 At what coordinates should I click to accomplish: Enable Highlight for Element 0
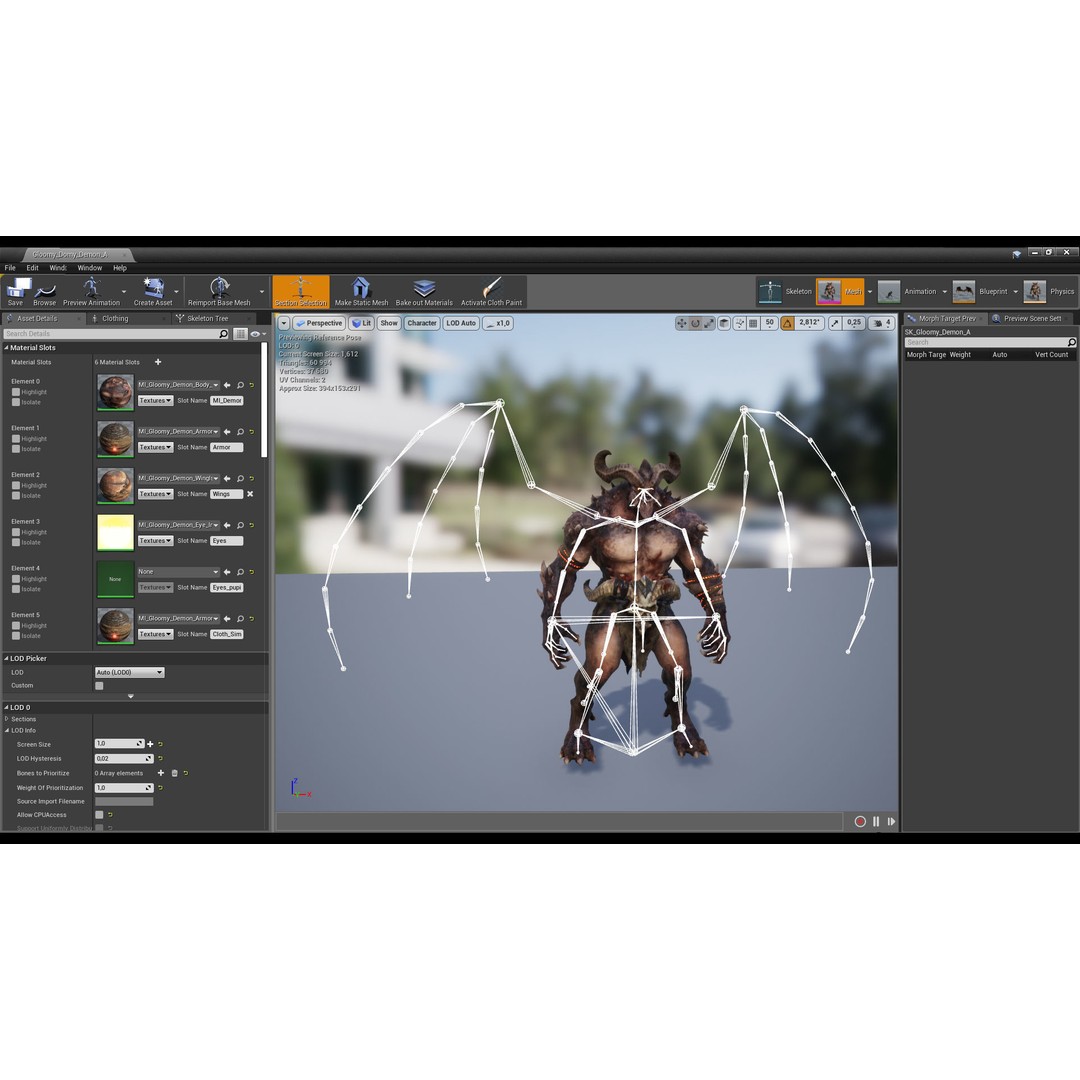16,392
